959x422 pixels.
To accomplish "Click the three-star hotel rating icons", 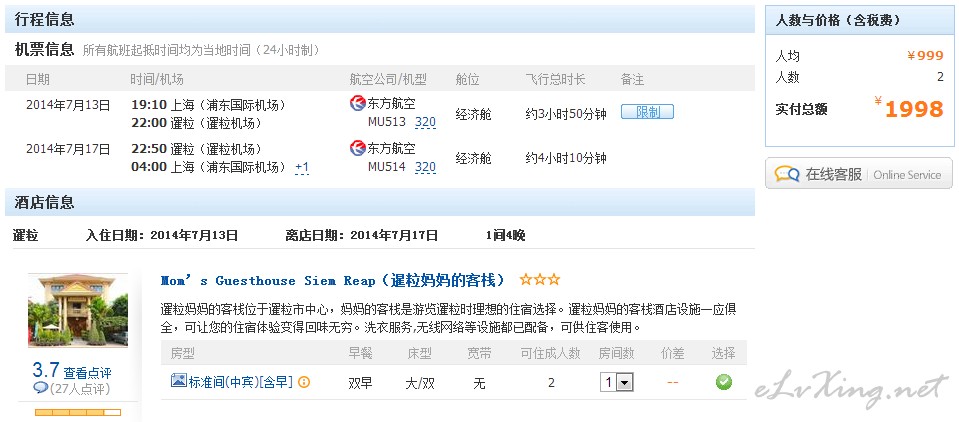I will (x=539, y=280).
